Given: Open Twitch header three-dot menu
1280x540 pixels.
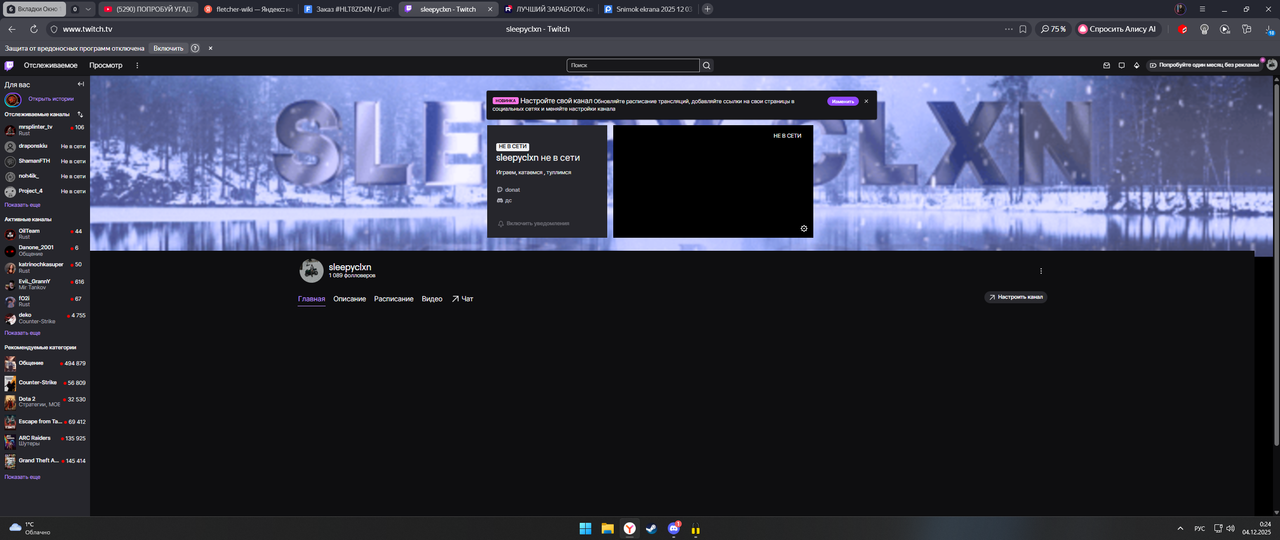Looking at the screenshot, I should tap(137, 65).
